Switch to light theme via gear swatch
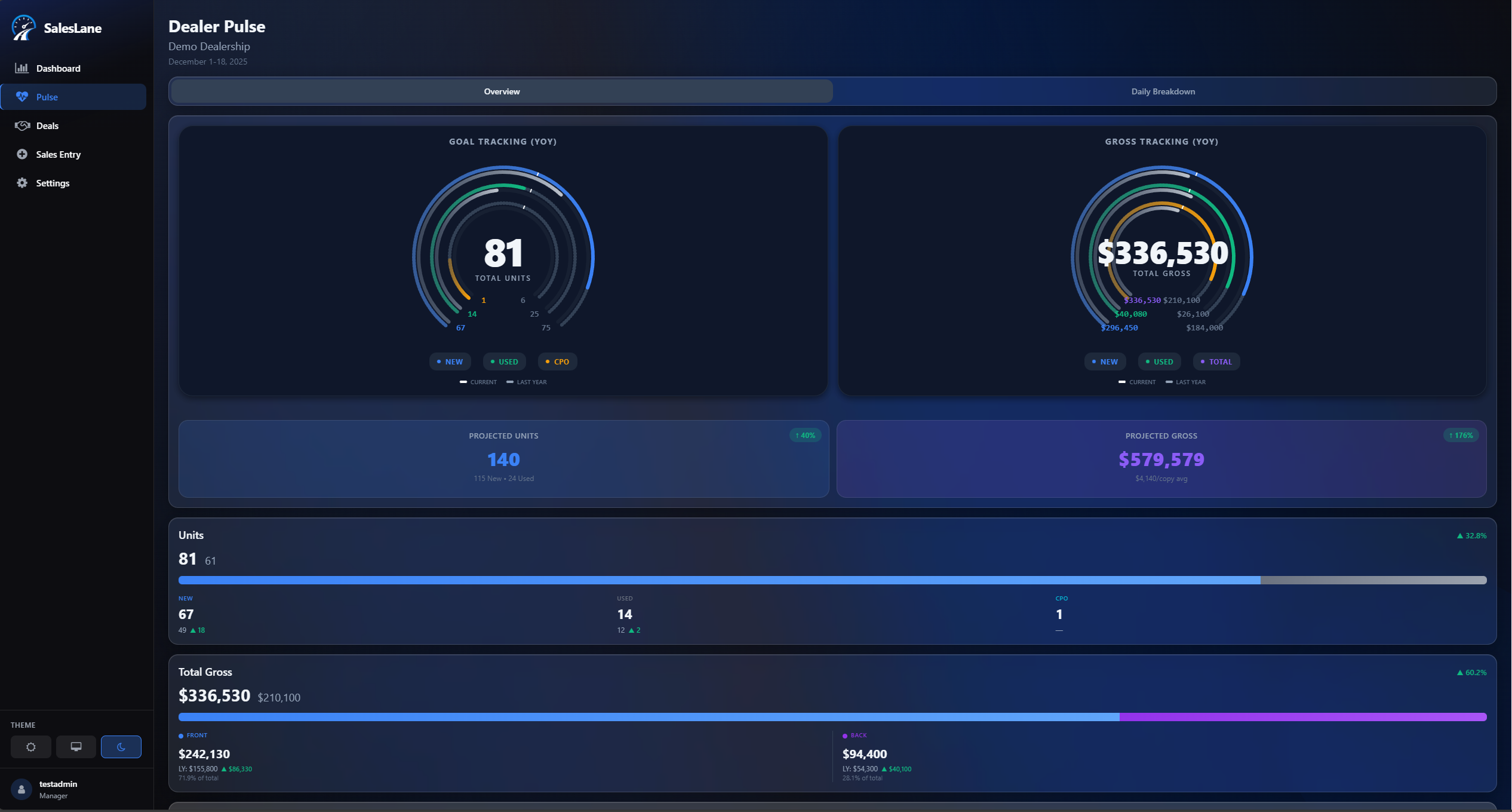 30,746
